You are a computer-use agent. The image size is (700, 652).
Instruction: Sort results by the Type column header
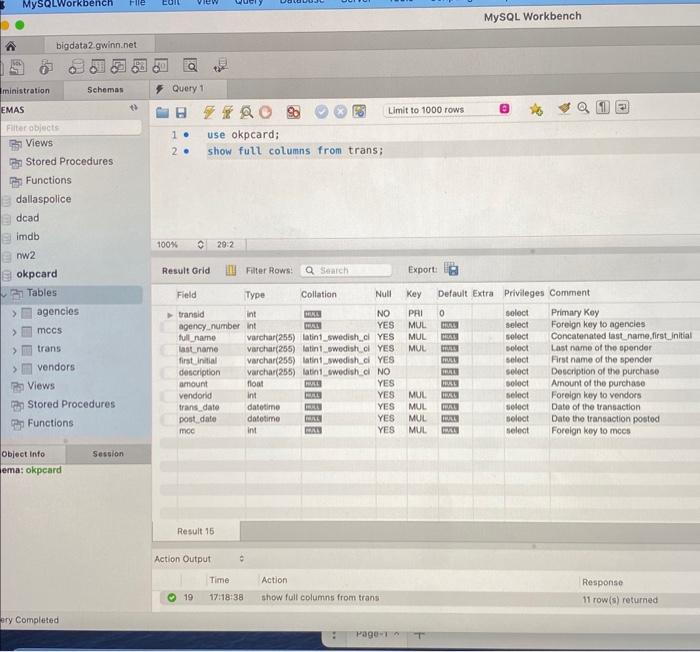pyautogui.click(x=255, y=295)
